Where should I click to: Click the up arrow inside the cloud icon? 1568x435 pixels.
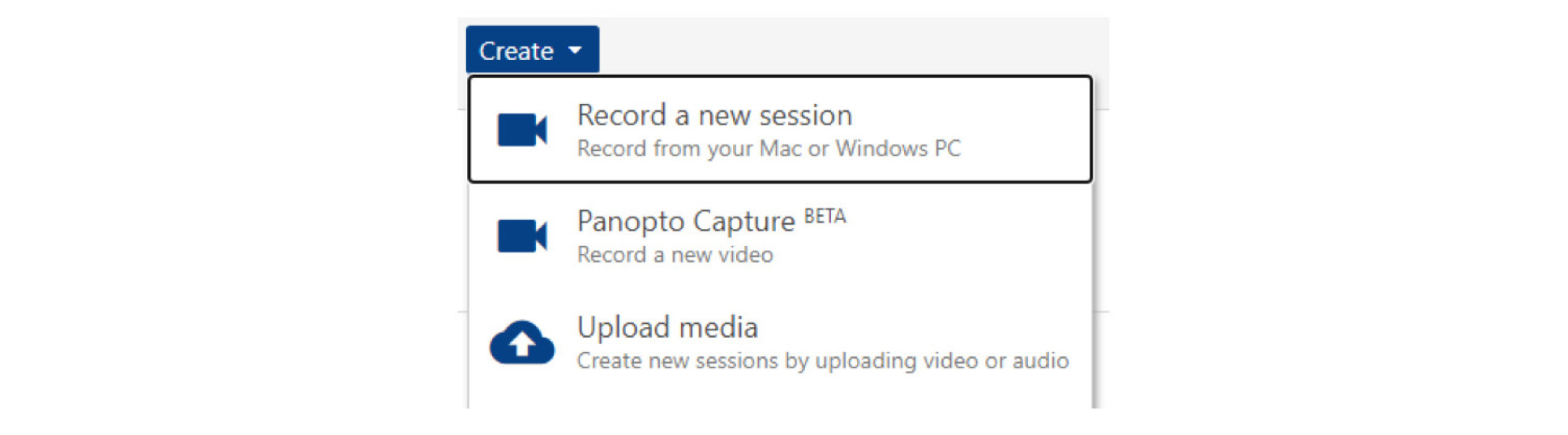[x=522, y=344]
